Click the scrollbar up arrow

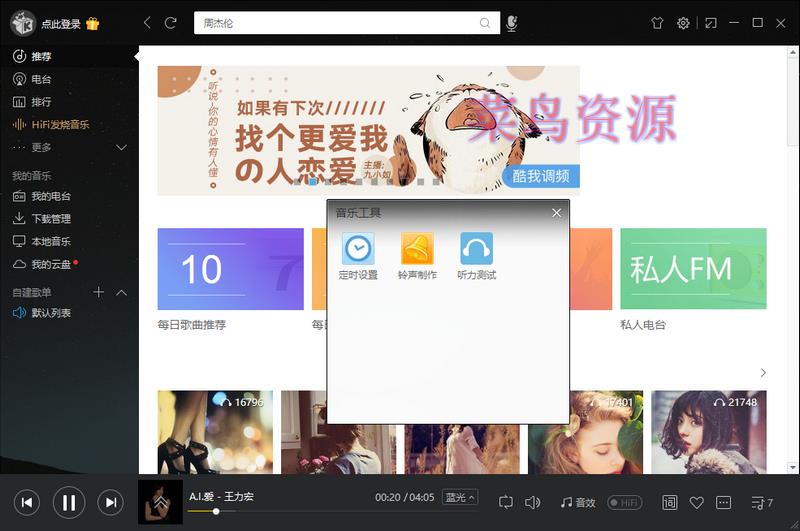(792, 52)
